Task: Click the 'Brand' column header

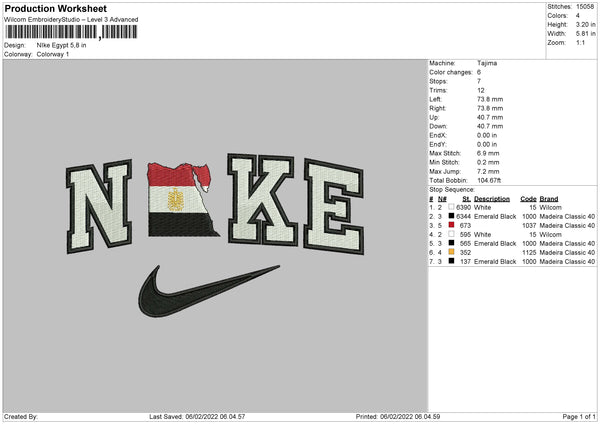Action: tap(549, 199)
